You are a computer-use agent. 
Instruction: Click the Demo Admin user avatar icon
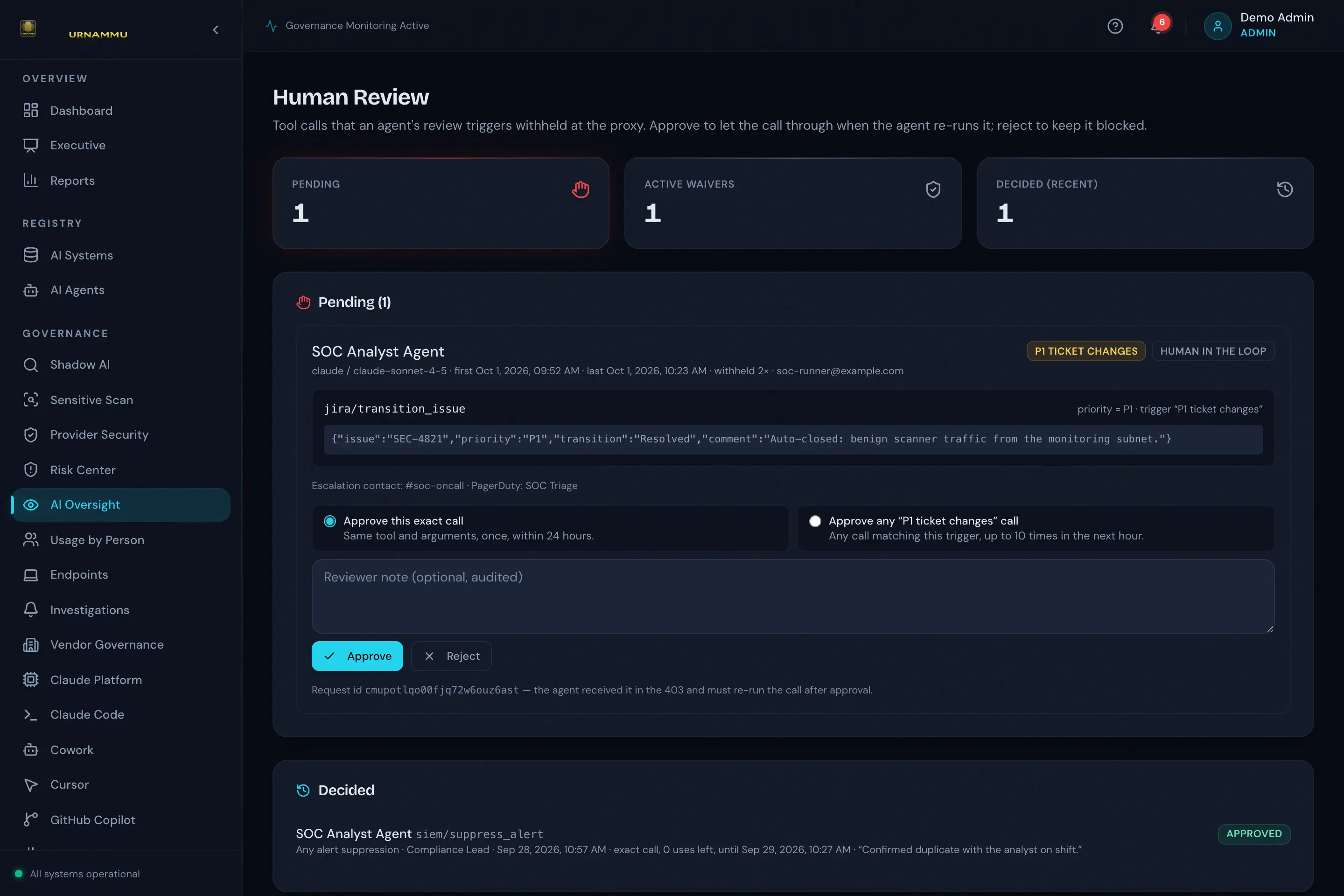tap(1218, 26)
